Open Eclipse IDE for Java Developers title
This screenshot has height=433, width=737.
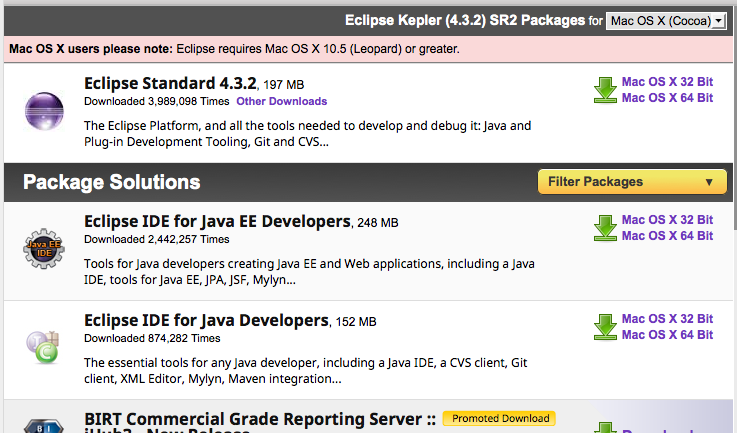206,320
